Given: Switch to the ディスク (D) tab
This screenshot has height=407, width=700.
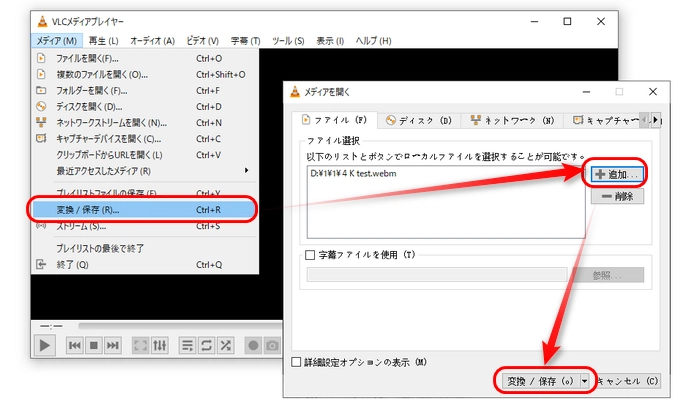Looking at the screenshot, I should click(418, 121).
